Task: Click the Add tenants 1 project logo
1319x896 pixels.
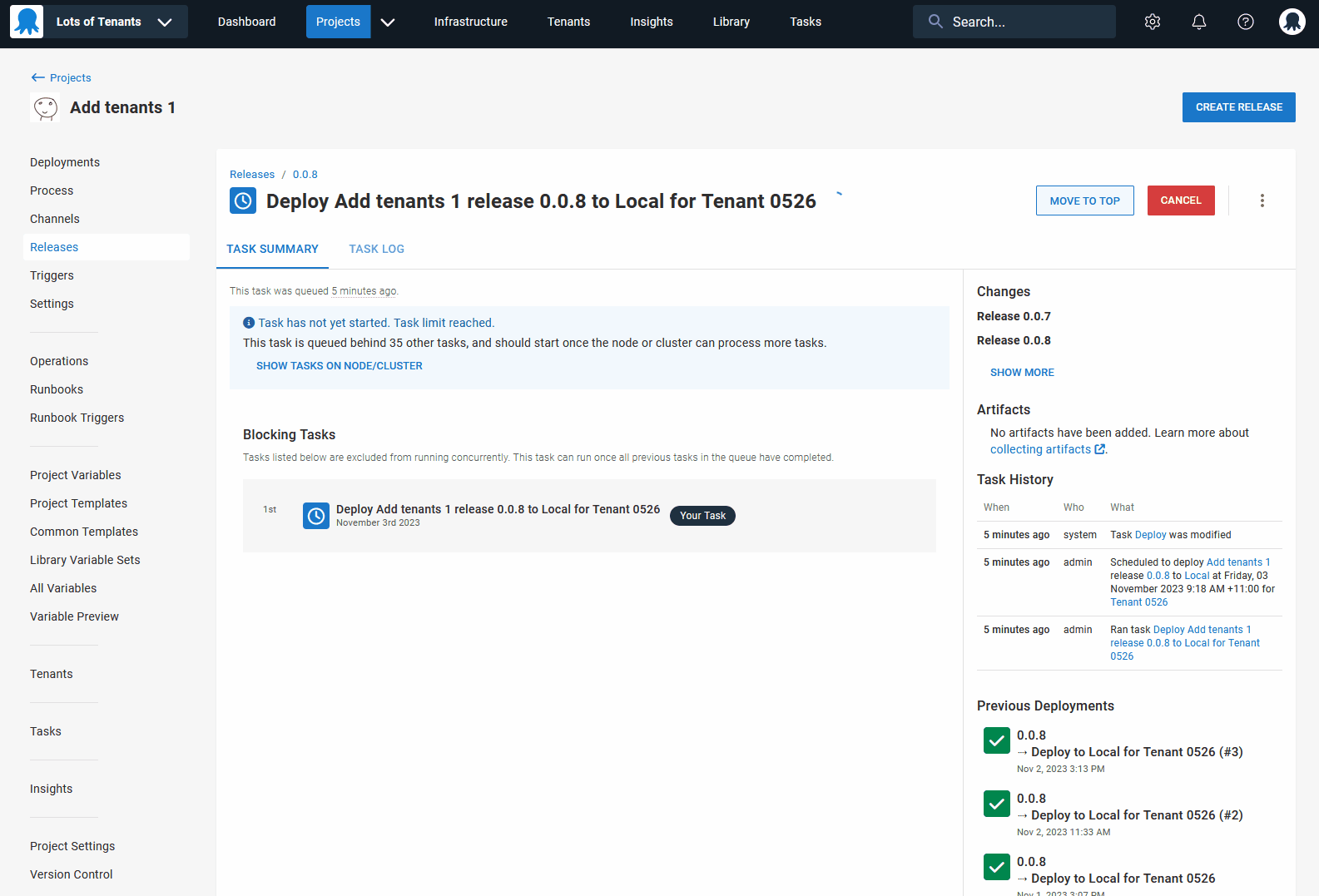Action: click(x=45, y=107)
